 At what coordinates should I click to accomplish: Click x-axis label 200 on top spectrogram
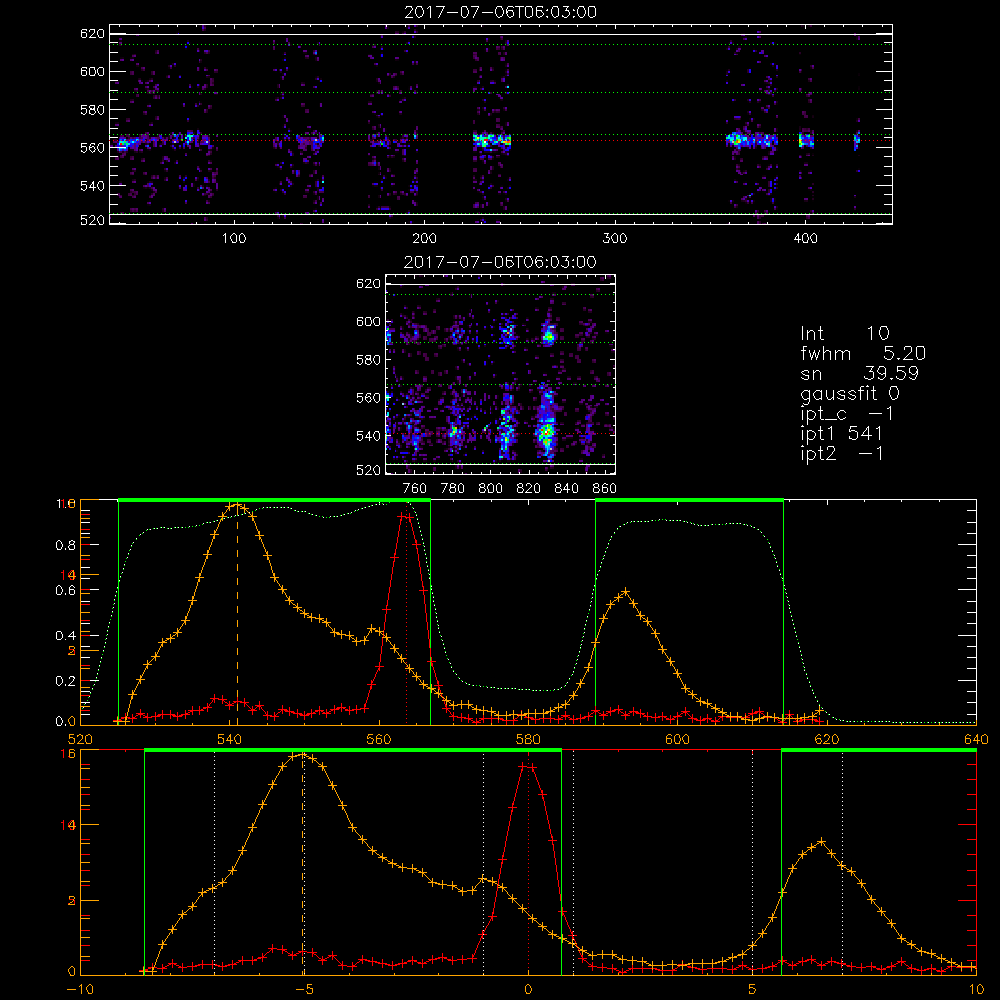click(x=424, y=239)
